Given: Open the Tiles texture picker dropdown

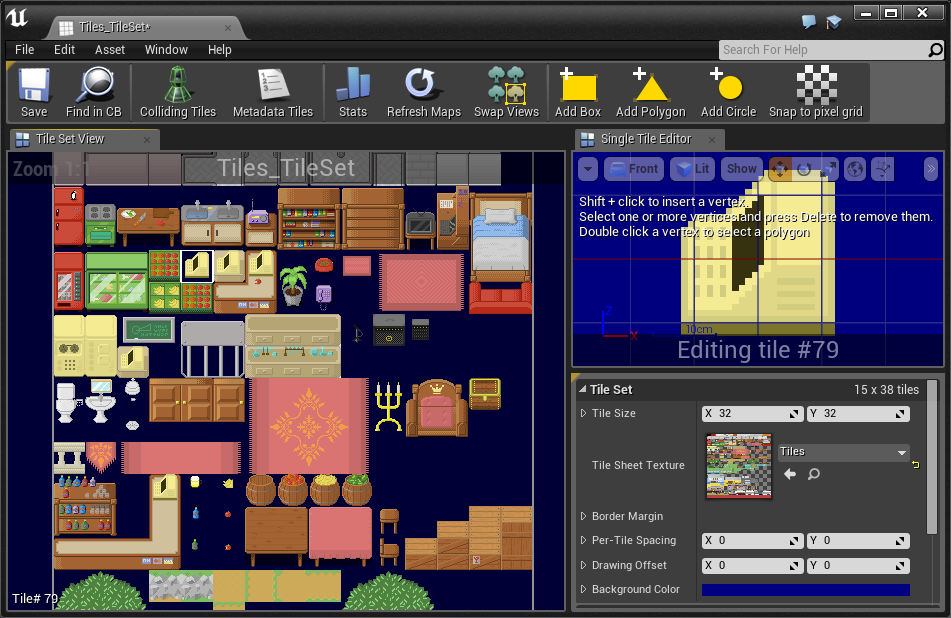Looking at the screenshot, I should pos(843,452).
